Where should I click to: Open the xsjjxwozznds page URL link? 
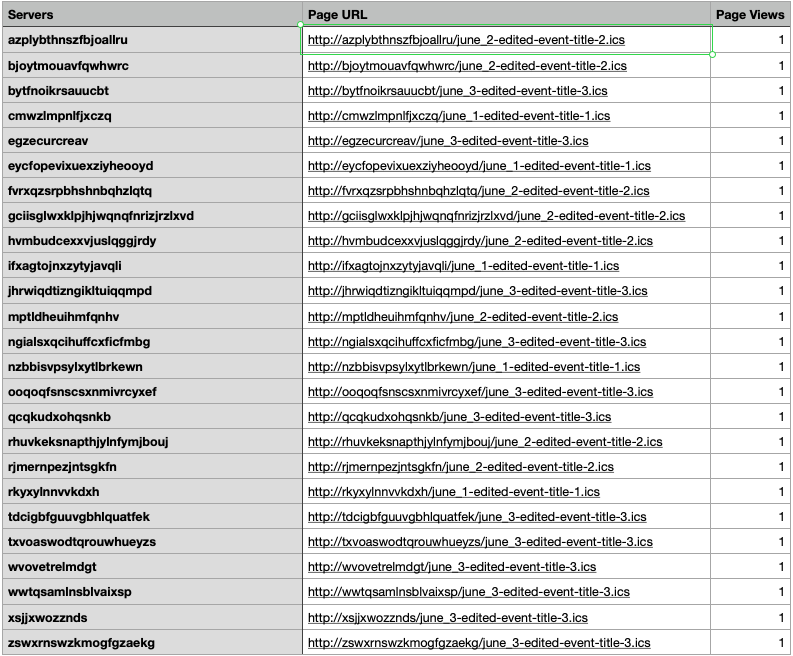448,617
